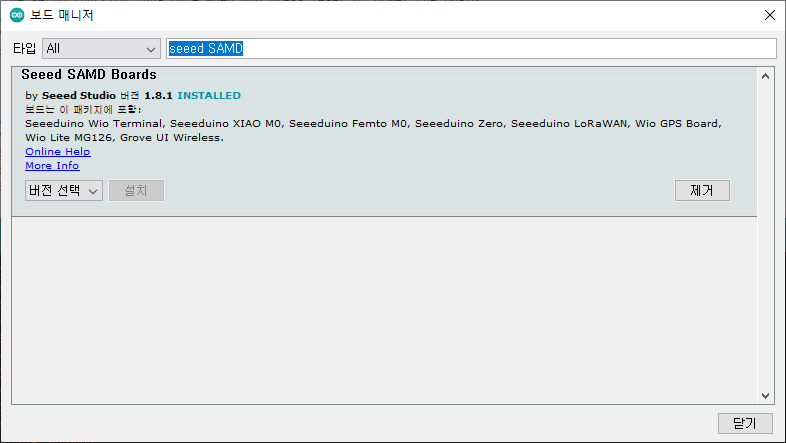786x443 pixels.
Task: Click the INSTALLED status text
Action: pos(209,95)
